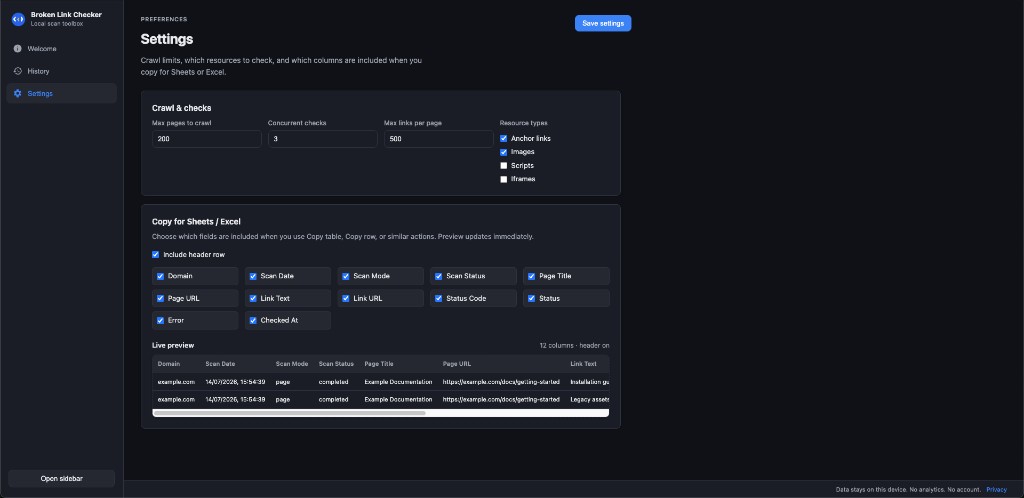Screen dimensions: 1024x498
Task: Click the Save settings button
Action: click(603, 23)
